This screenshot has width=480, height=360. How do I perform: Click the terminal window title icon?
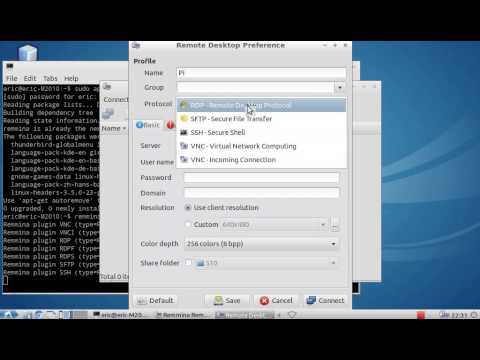10,66
